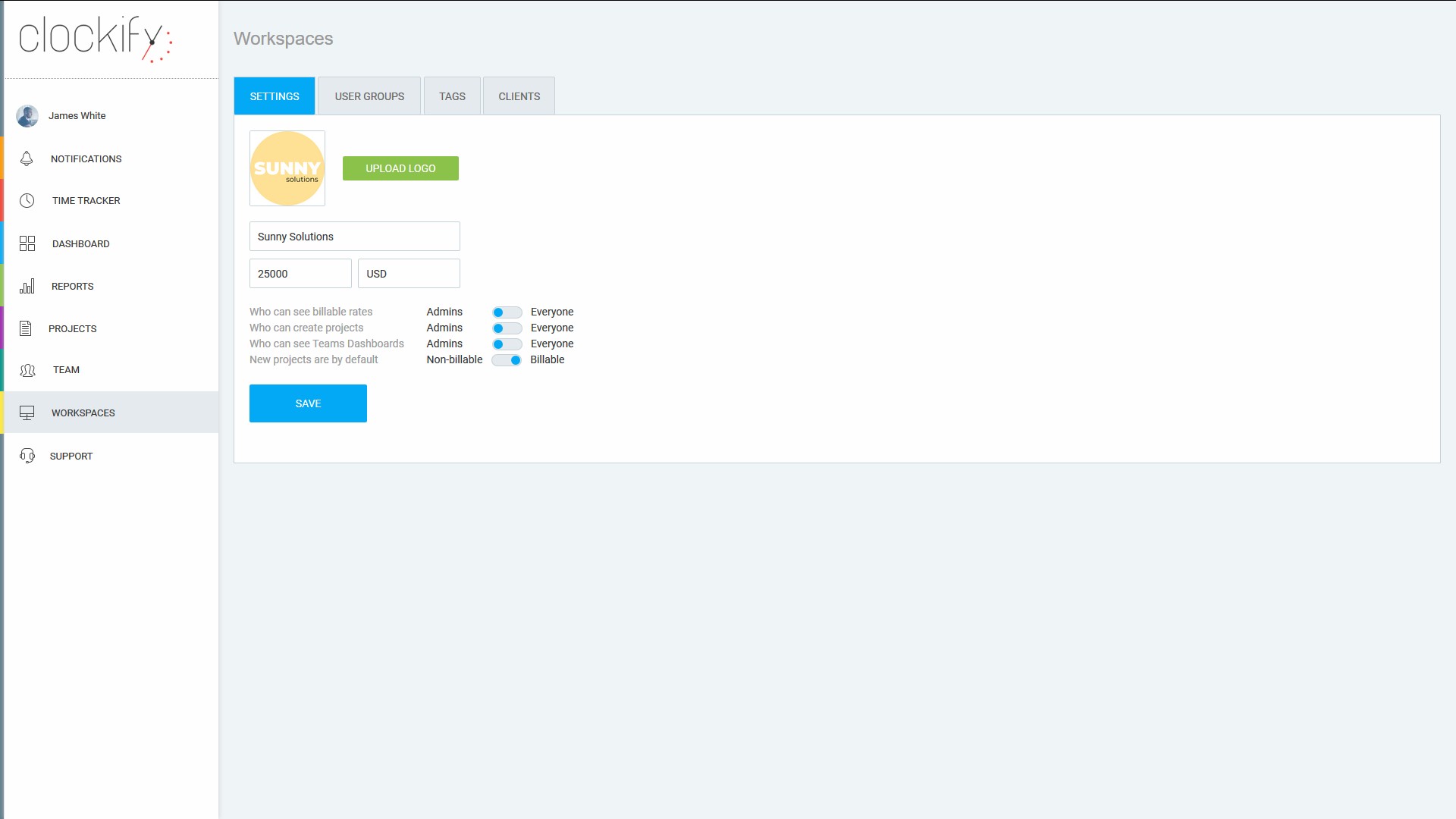Click the Workspaces monitor icon

(x=27, y=413)
